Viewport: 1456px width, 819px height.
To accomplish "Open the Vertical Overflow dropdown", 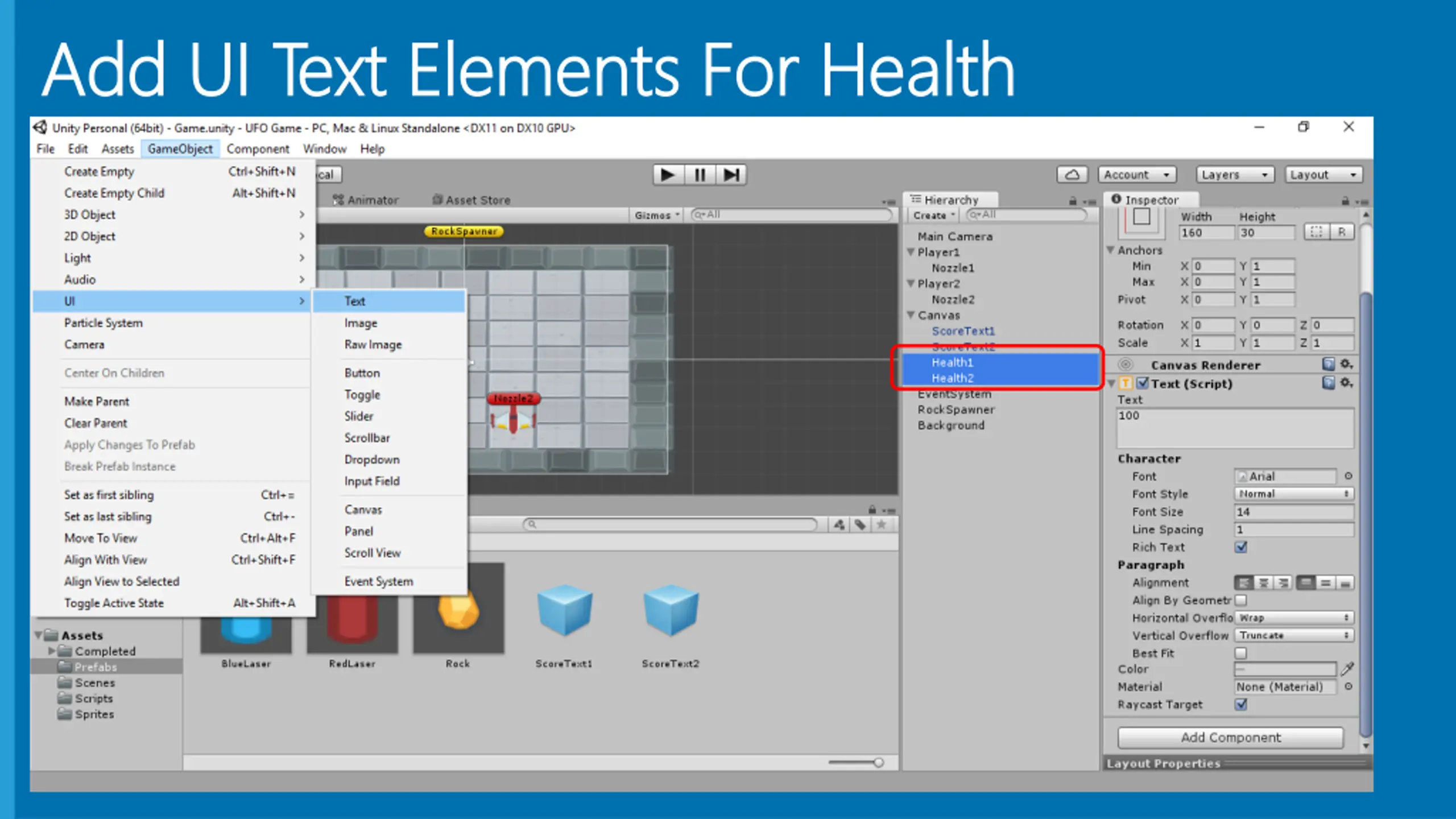I will click(x=1294, y=635).
